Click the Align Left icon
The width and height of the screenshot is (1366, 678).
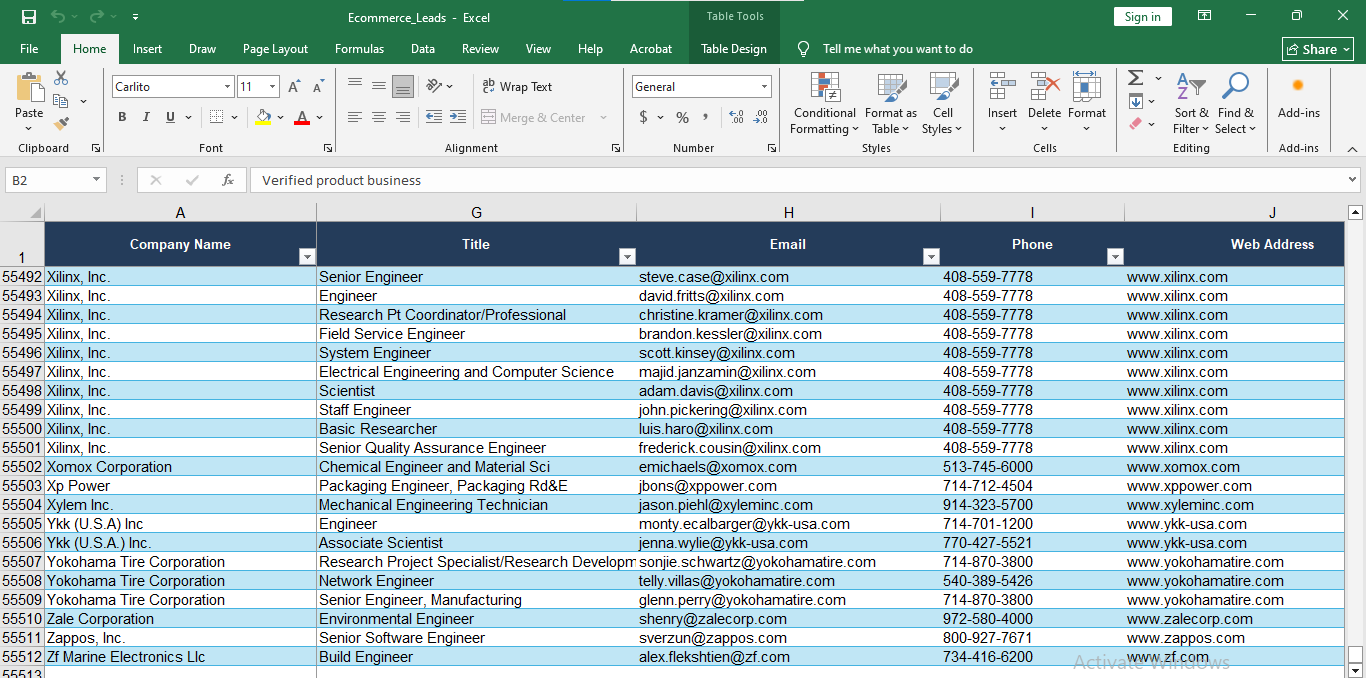click(x=355, y=117)
